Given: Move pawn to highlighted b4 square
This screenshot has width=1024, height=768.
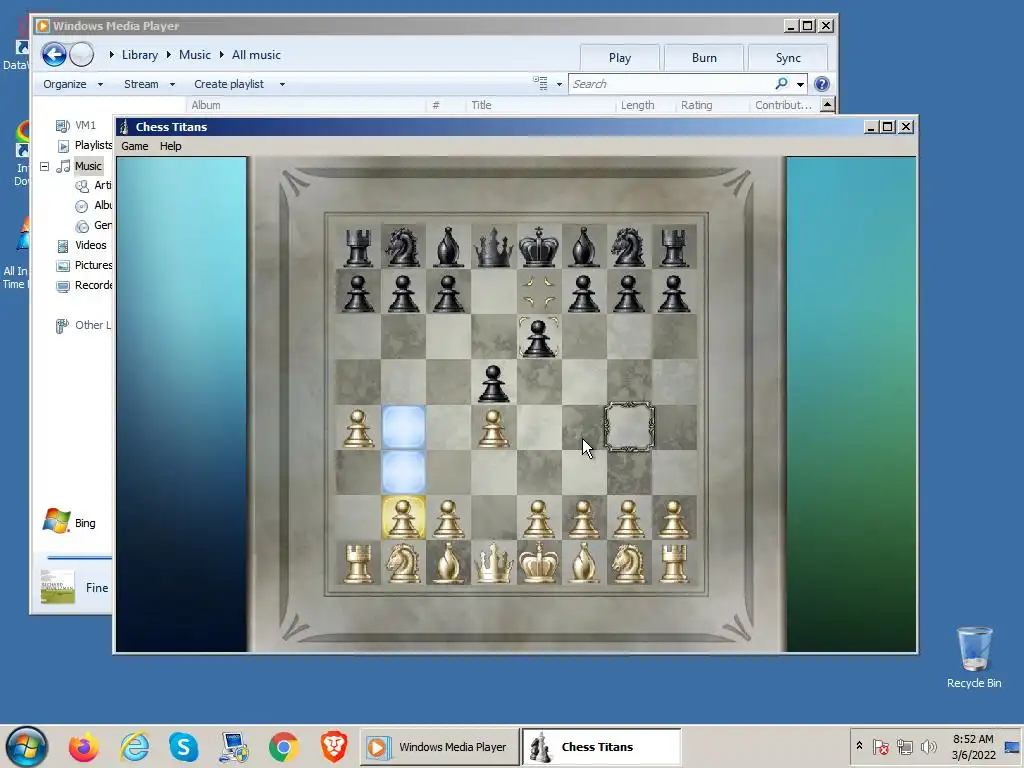Looking at the screenshot, I should click(404, 428).
